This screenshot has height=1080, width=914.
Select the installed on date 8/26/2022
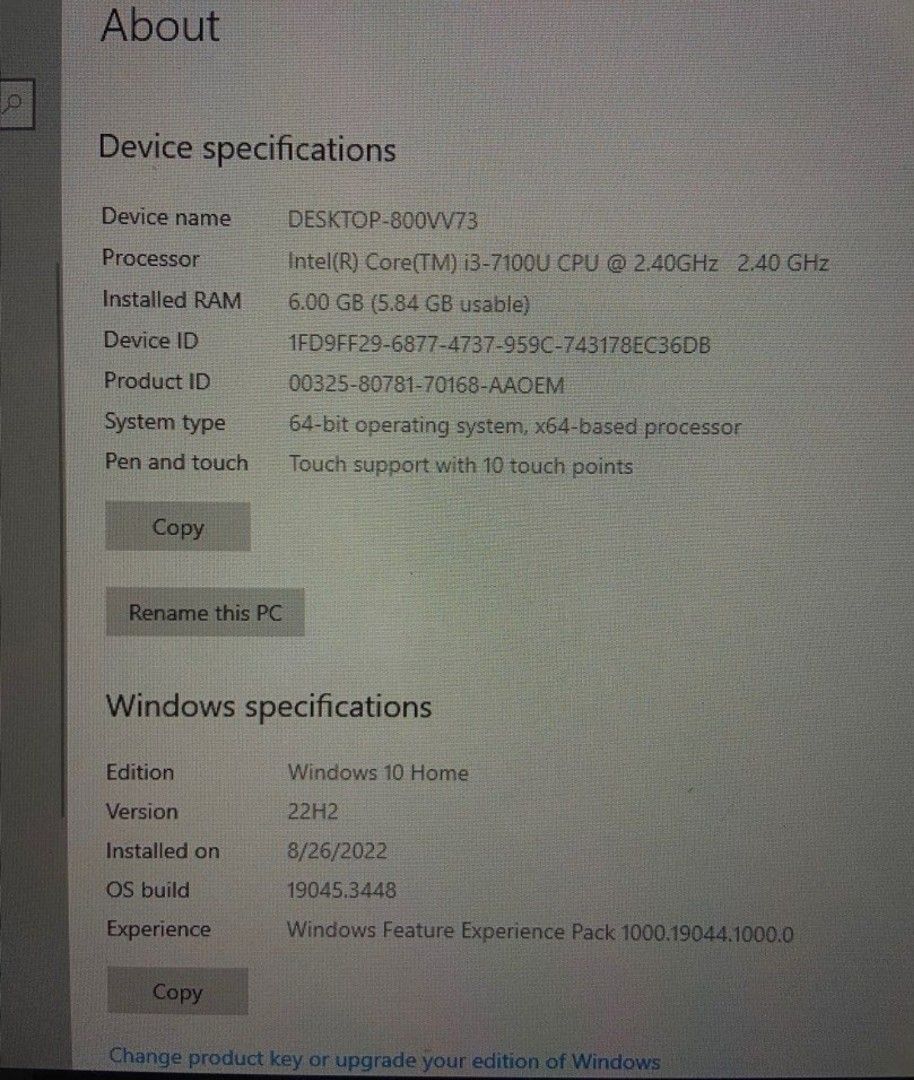tap(337, 851)
